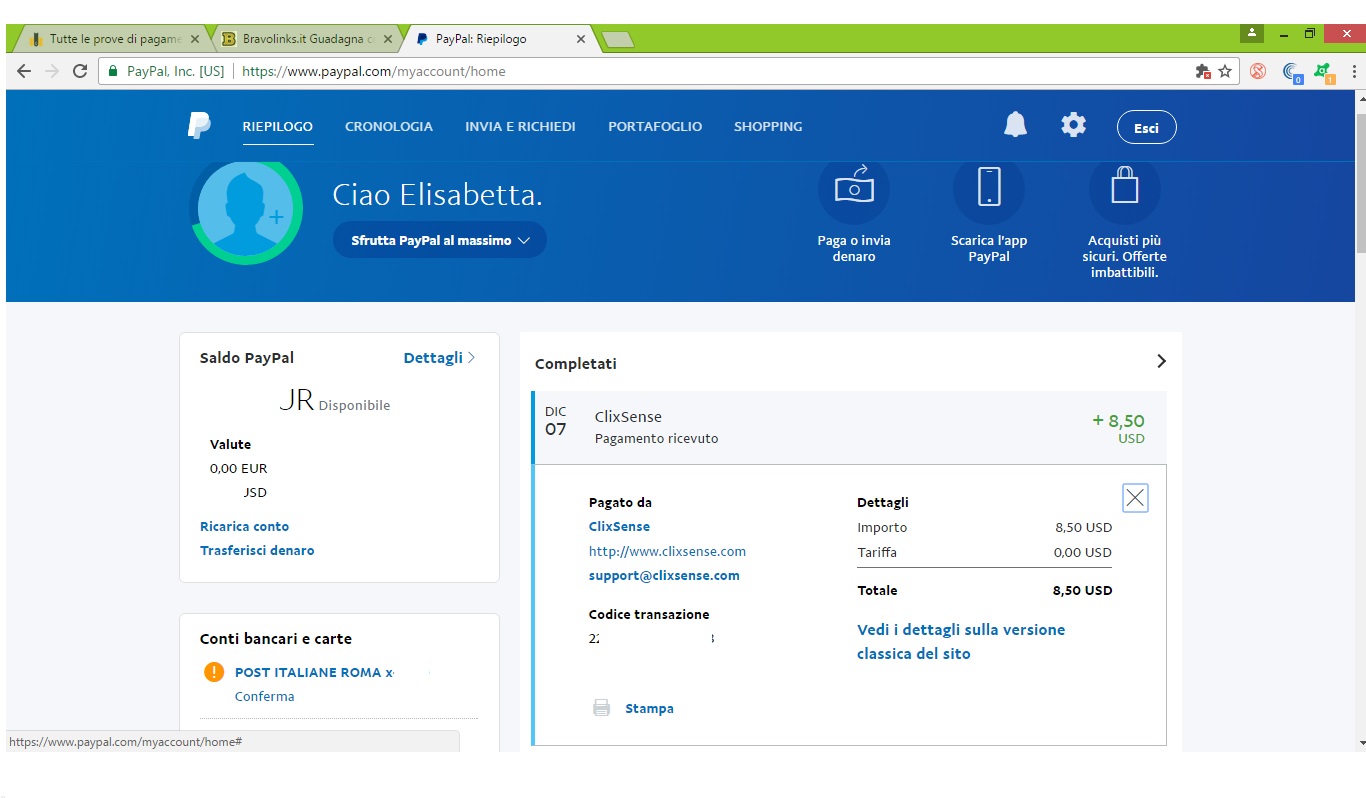Viewport: 1366px width, 798px height.
Task: Click the Paga o invia denaro icon
Action: (854, 188)
